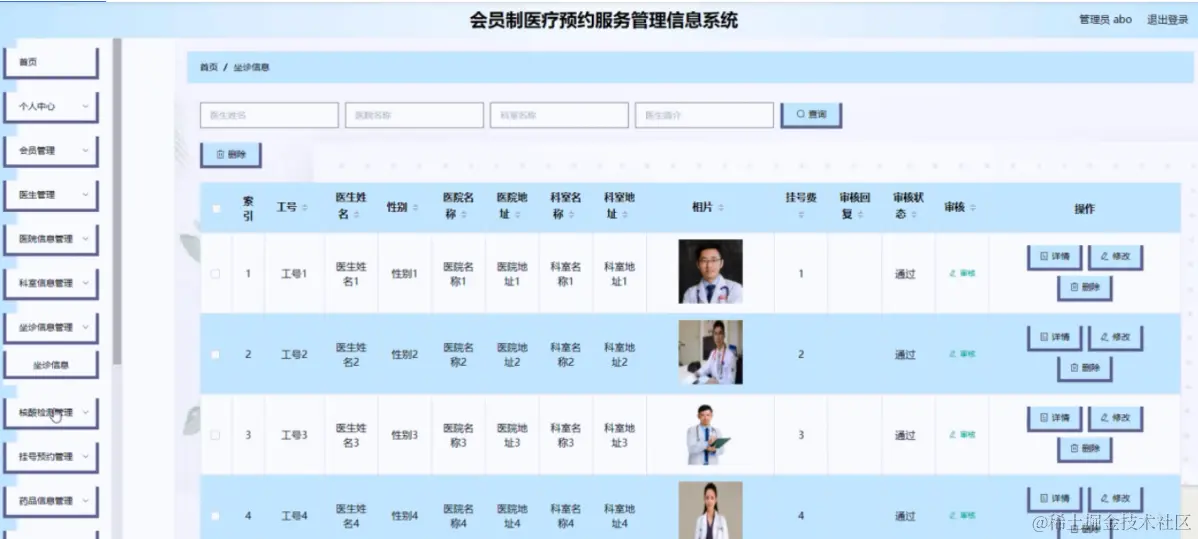The image size is (1198, 539).
Task: Click cell 医院名称3 in the table
Action: (x=458, y=435)
